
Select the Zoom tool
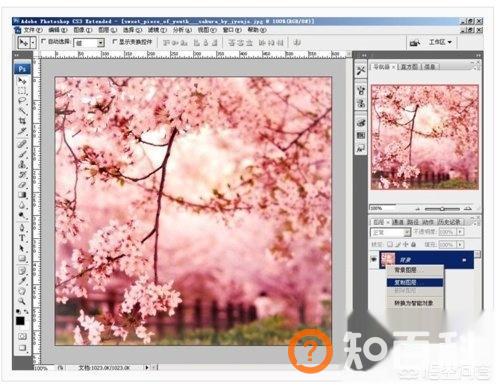(x=22, y=301)
